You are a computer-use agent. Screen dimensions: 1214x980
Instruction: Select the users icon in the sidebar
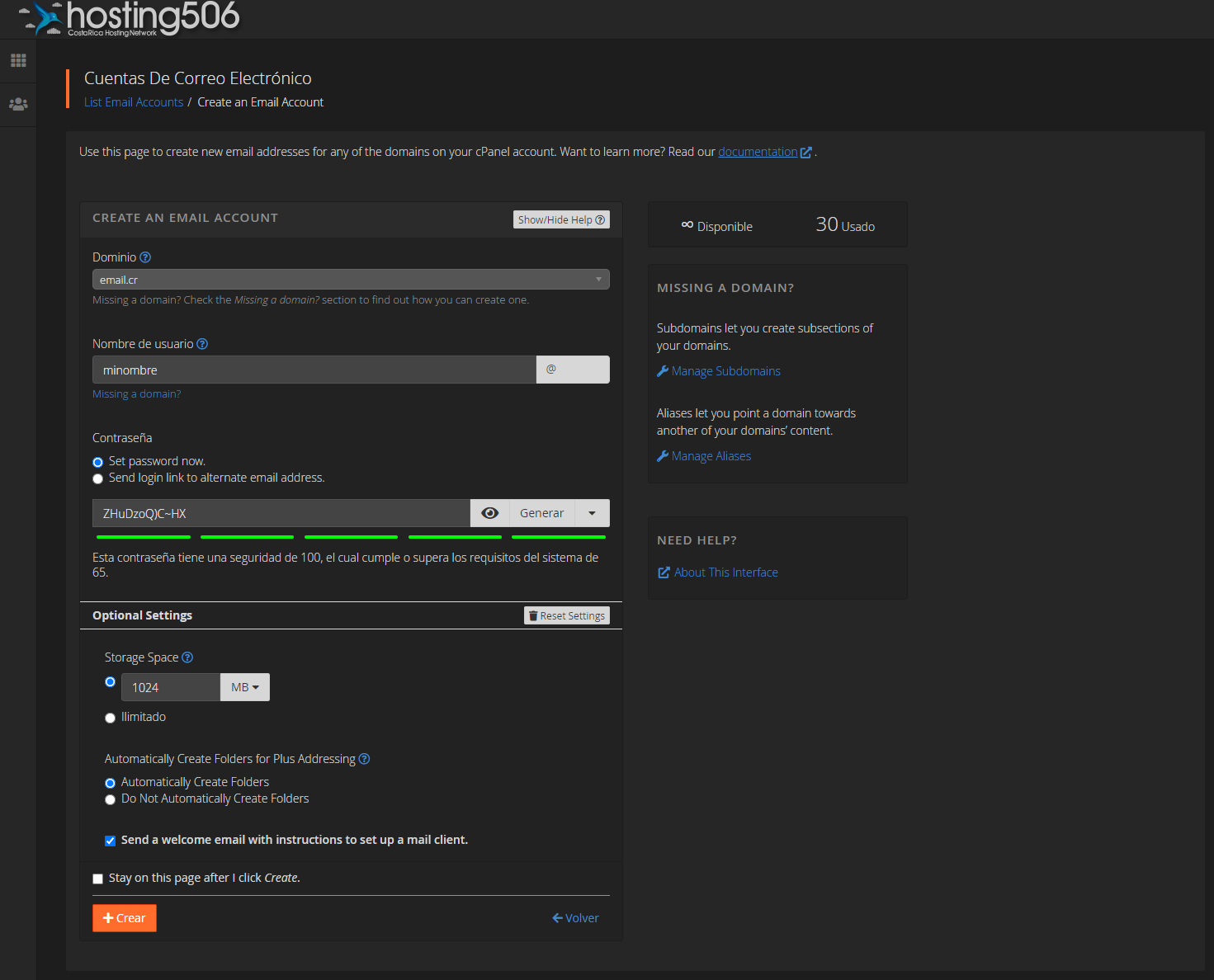point(17,104)
